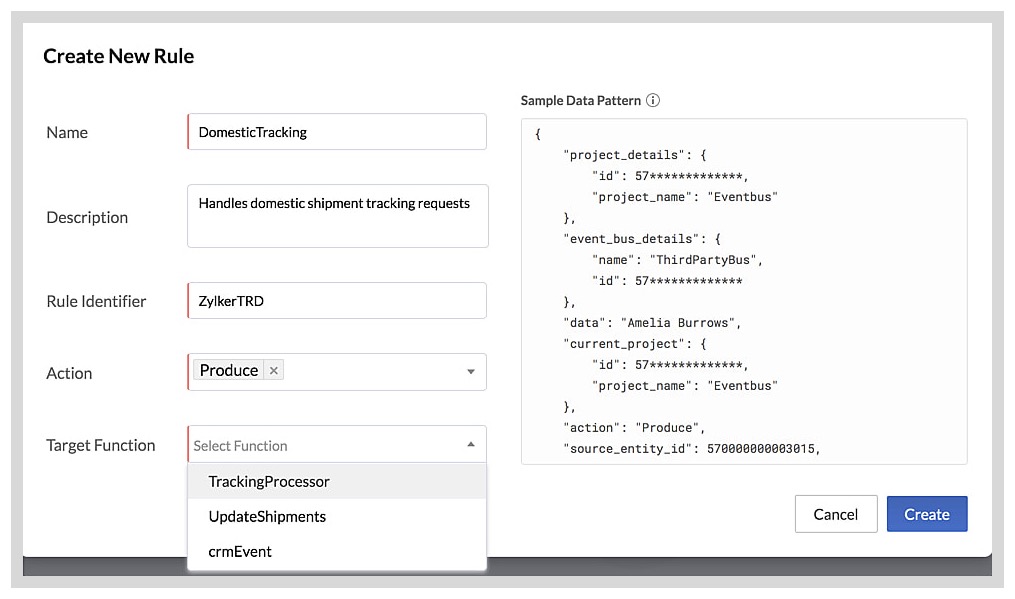Pick crmEvent as the target function
The height and width of the screenshot is (599, 1015).
(239, 551)
